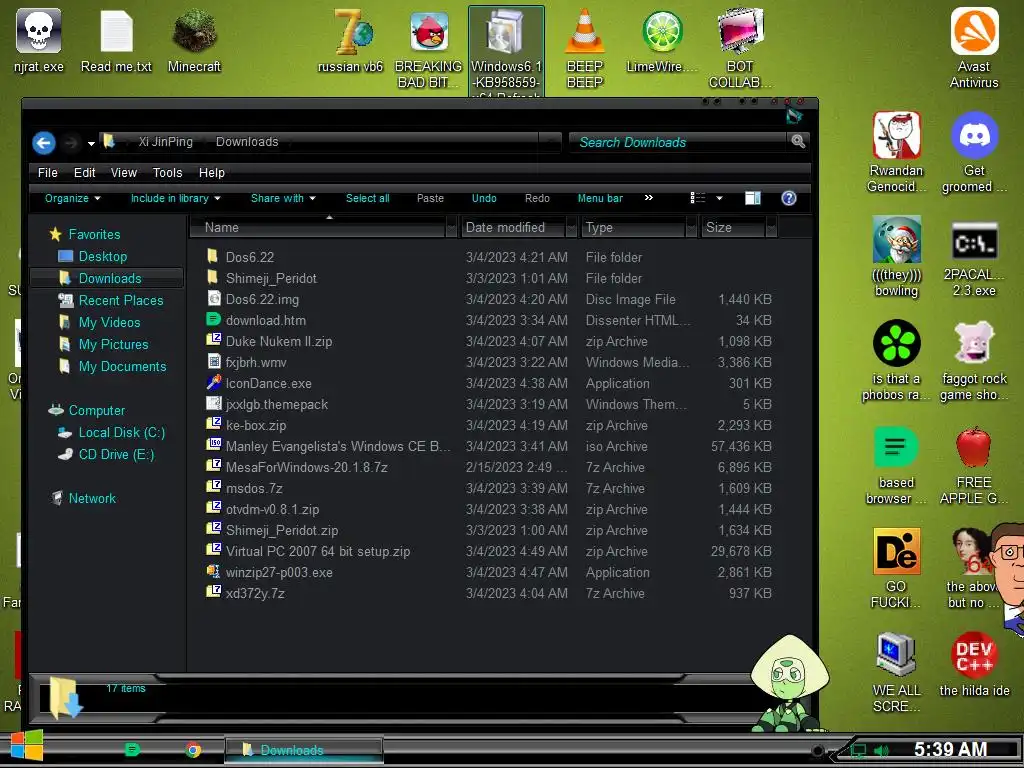Click the Select all toolbar button
This screenshot has height=768, width=1024.
[x=368, y=198]
